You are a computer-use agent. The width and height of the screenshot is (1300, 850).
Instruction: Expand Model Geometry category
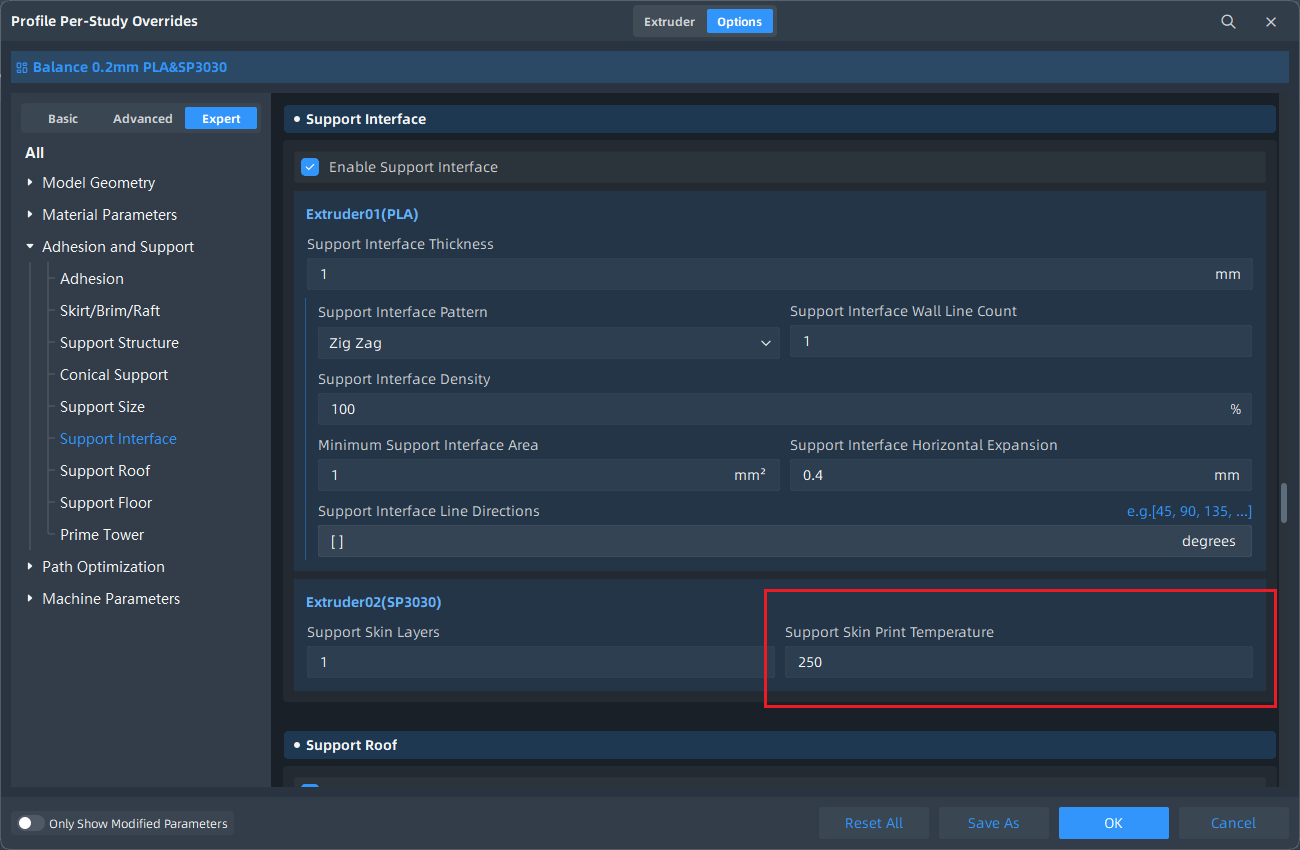(30, 183)
